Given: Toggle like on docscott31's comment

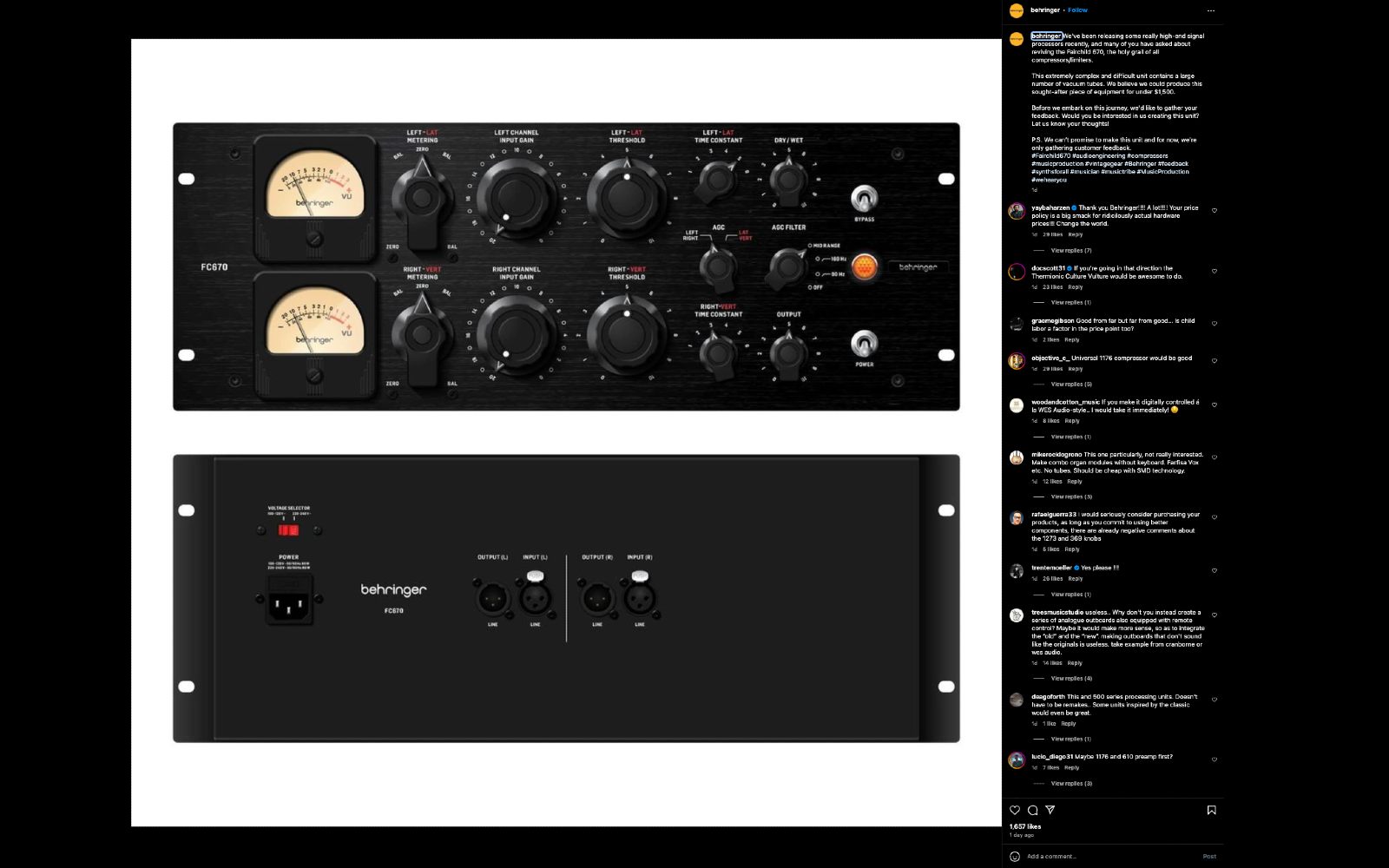Looking at the screenshot, I should pos(1214,272).
